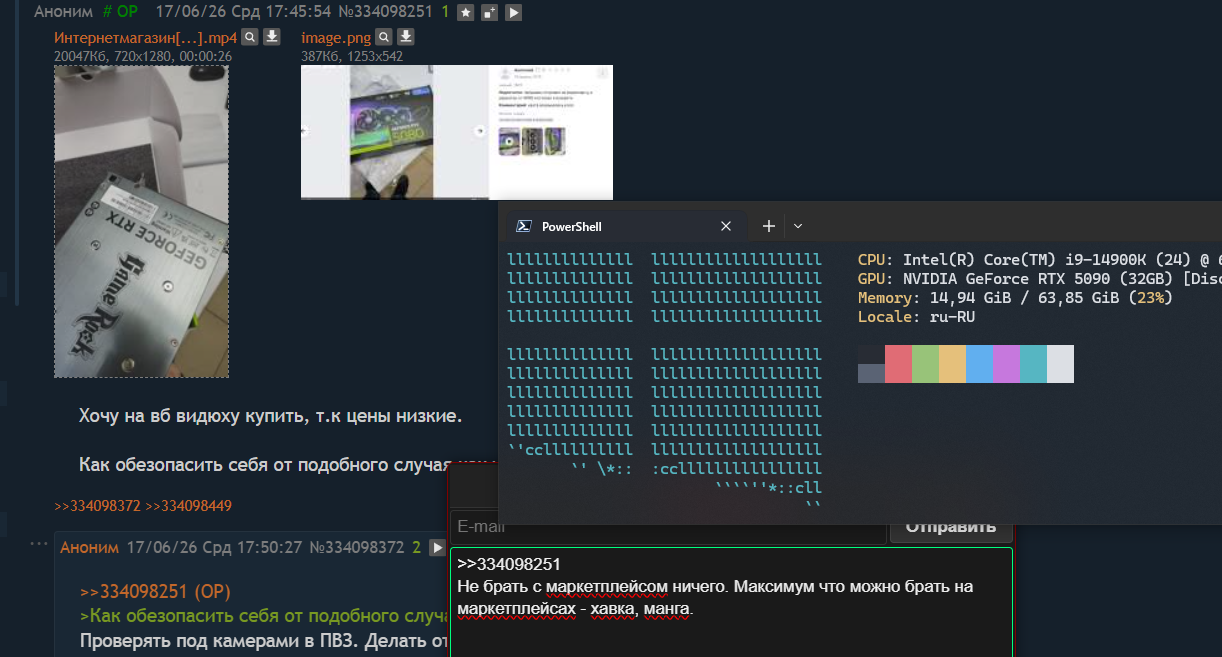Open the Интернетмагазин[...].mp4 file link
The image size is (1222, 657).
tap(146, 38)
